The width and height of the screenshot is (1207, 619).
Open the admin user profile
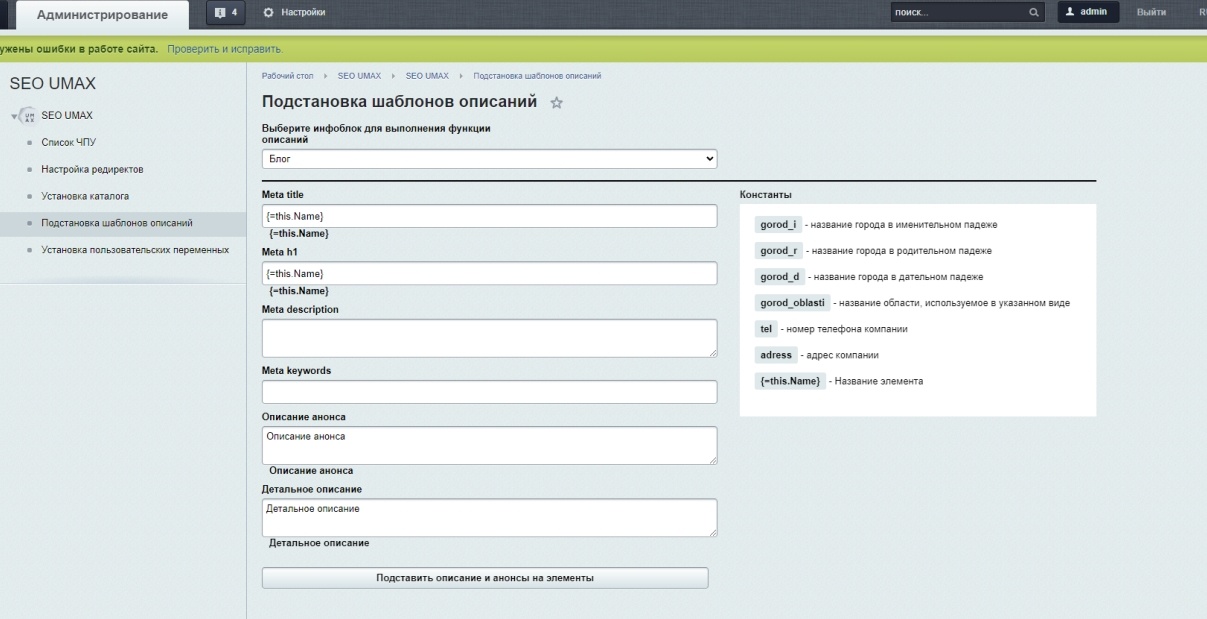[1086, 12]
